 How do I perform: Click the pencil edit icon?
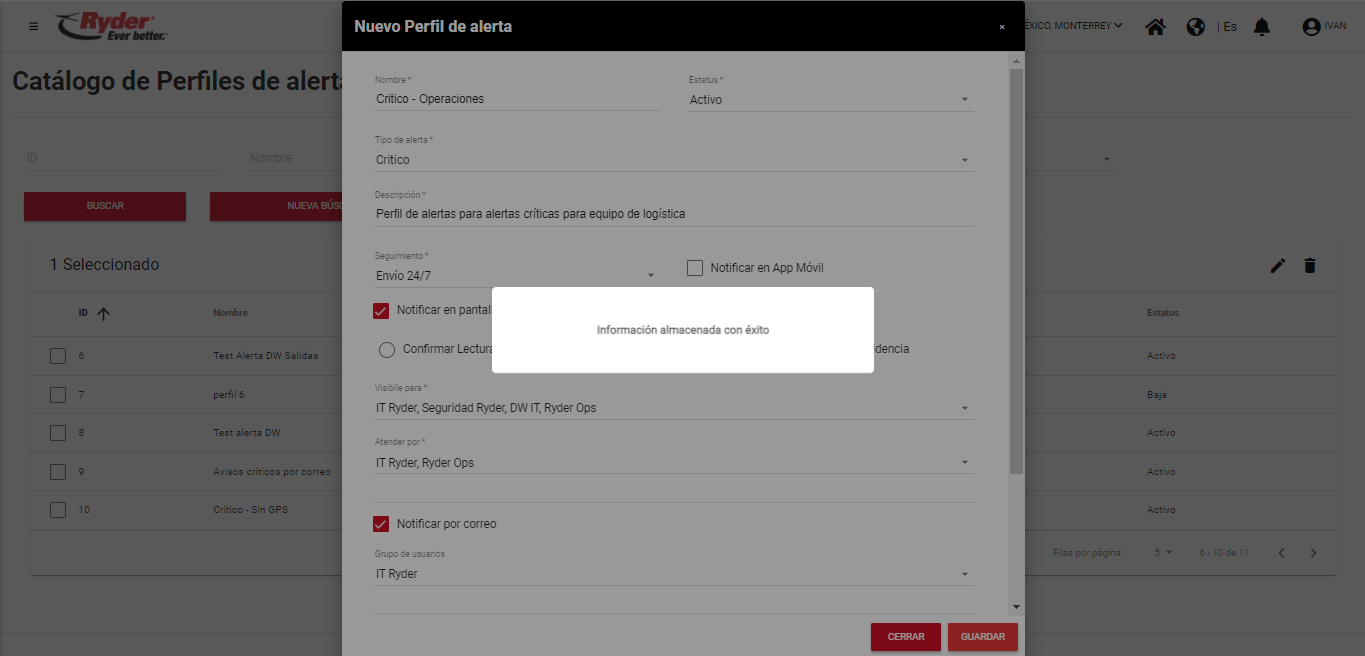coord(1277,265)
